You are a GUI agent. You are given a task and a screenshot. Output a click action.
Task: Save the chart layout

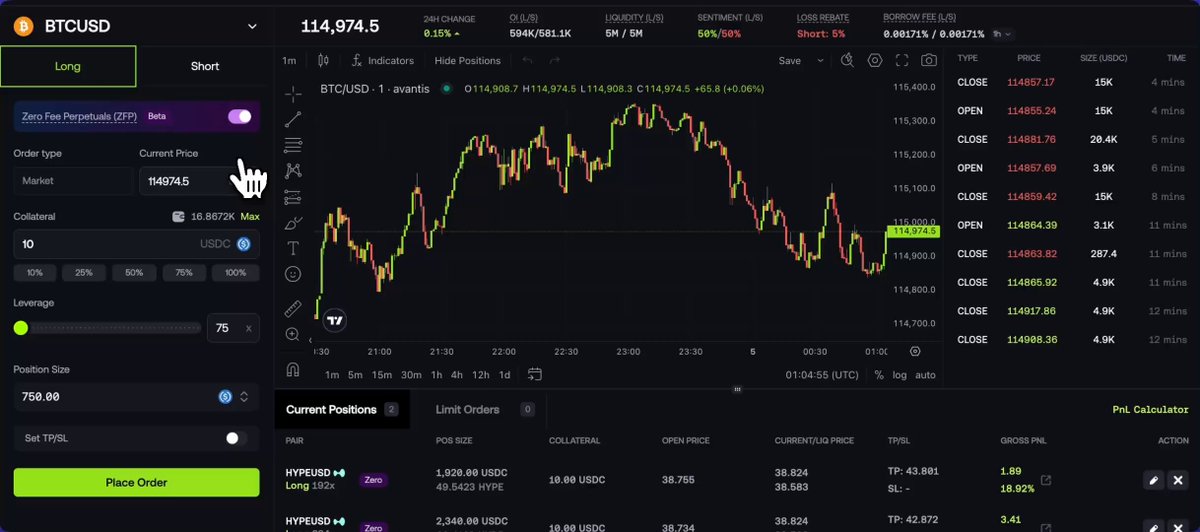point(790,60)
